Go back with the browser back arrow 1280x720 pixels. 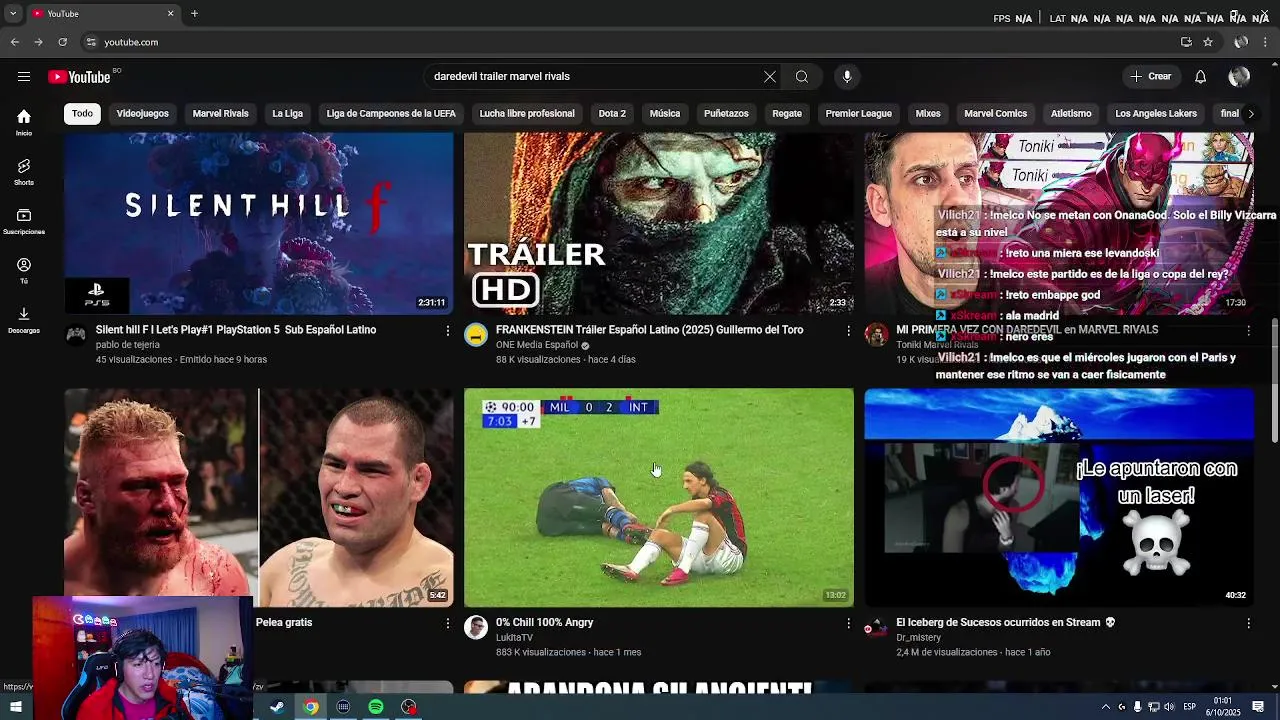(14, 42)
